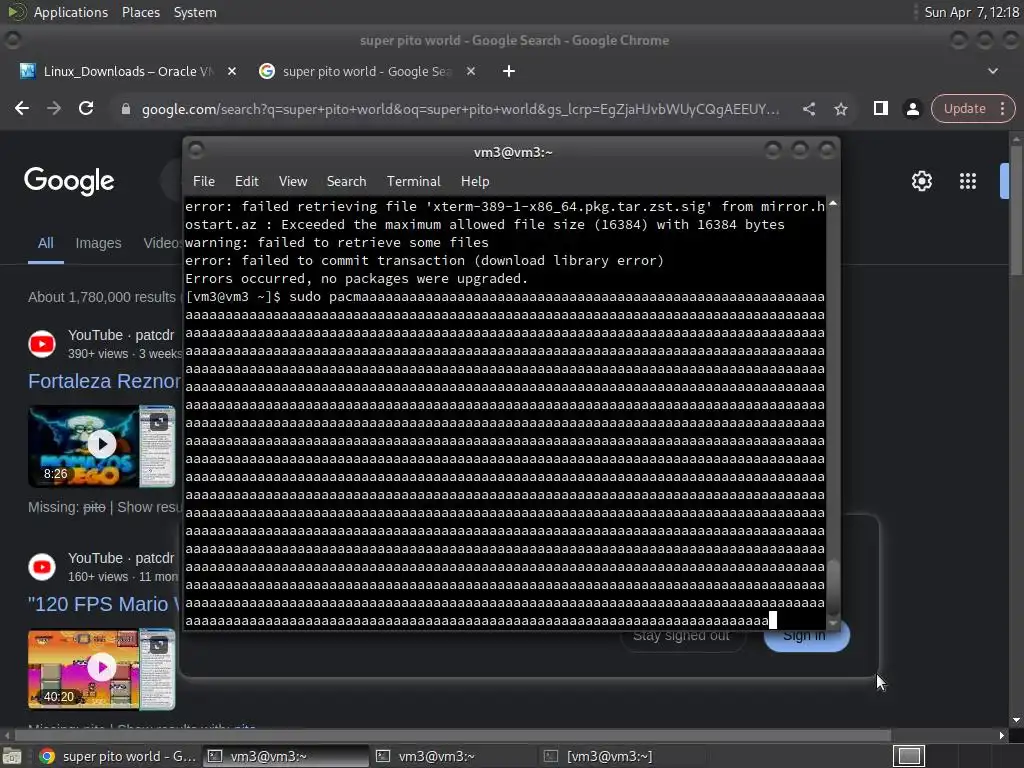1024x768 pixels.
Task: Click the terminal scrollbar down arrow
Action: (x=833, y=623)
